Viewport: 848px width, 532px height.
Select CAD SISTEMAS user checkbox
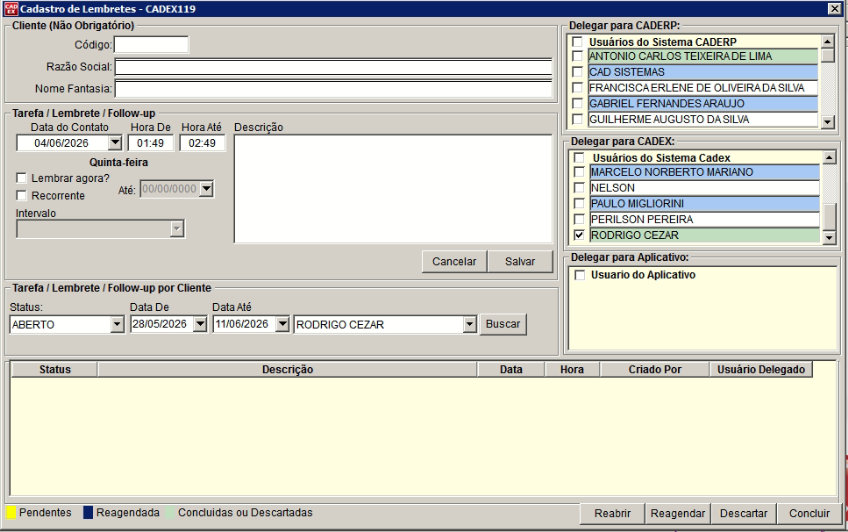(578, 72)
